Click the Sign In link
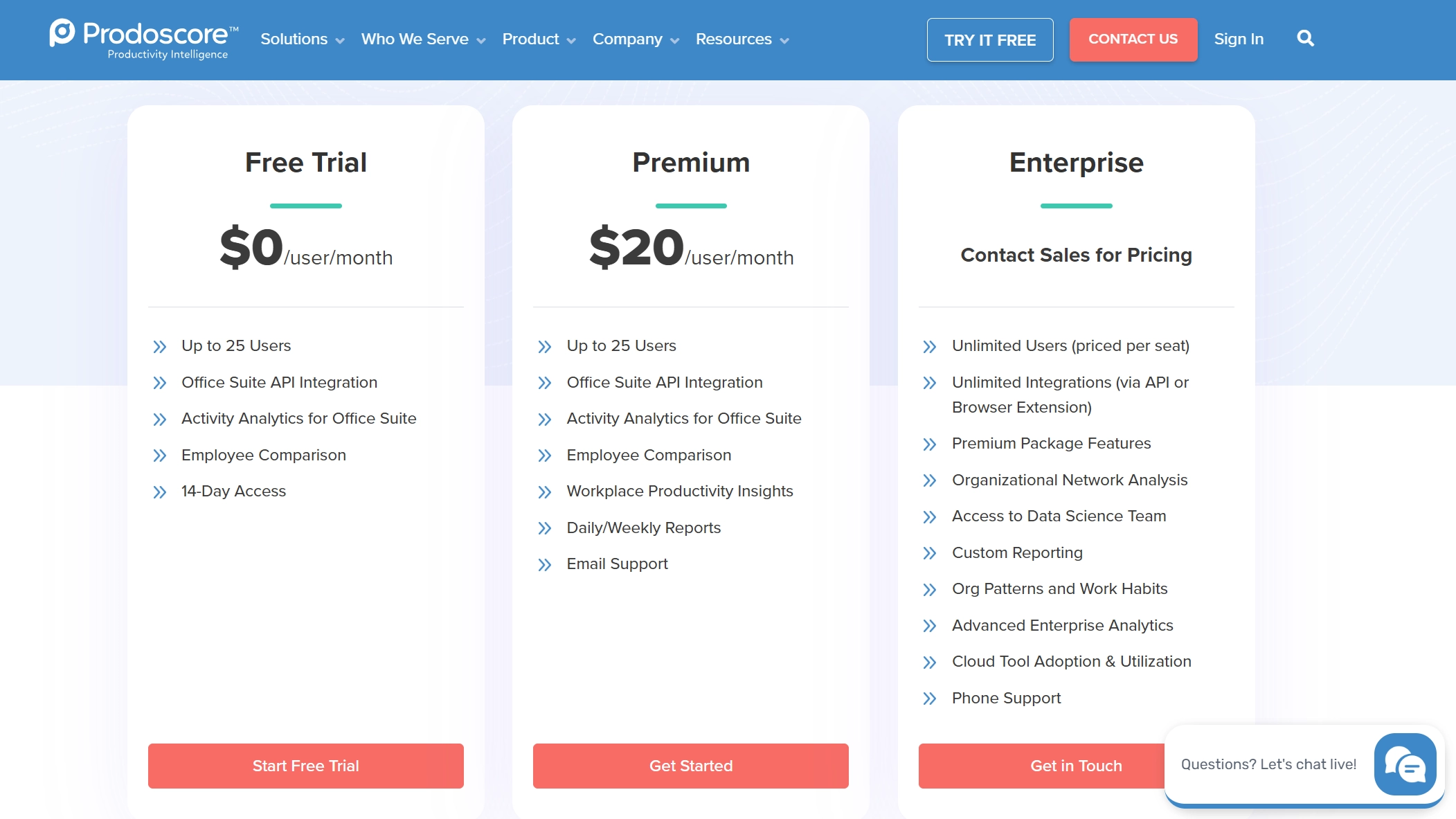Screen dimensions: 1456x819 coord(1239,39)
